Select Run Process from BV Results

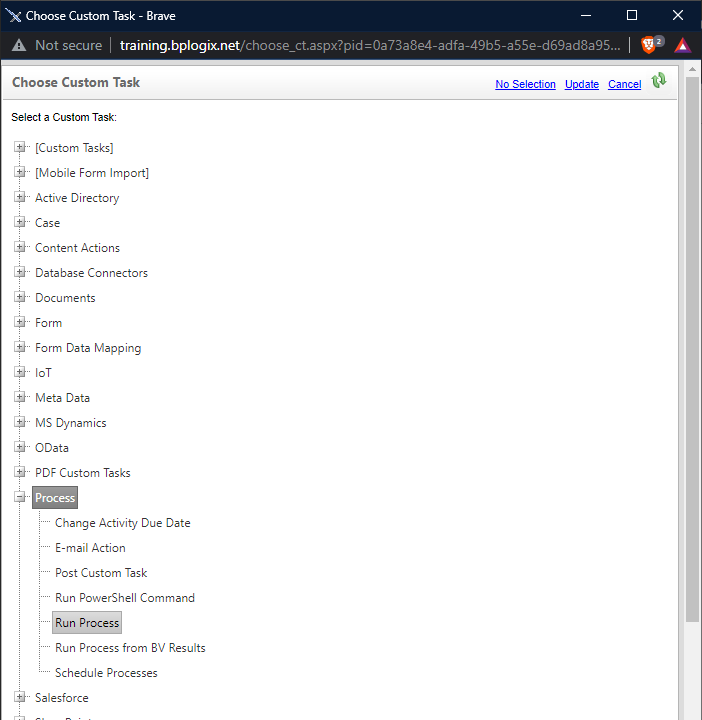[130, 648]
